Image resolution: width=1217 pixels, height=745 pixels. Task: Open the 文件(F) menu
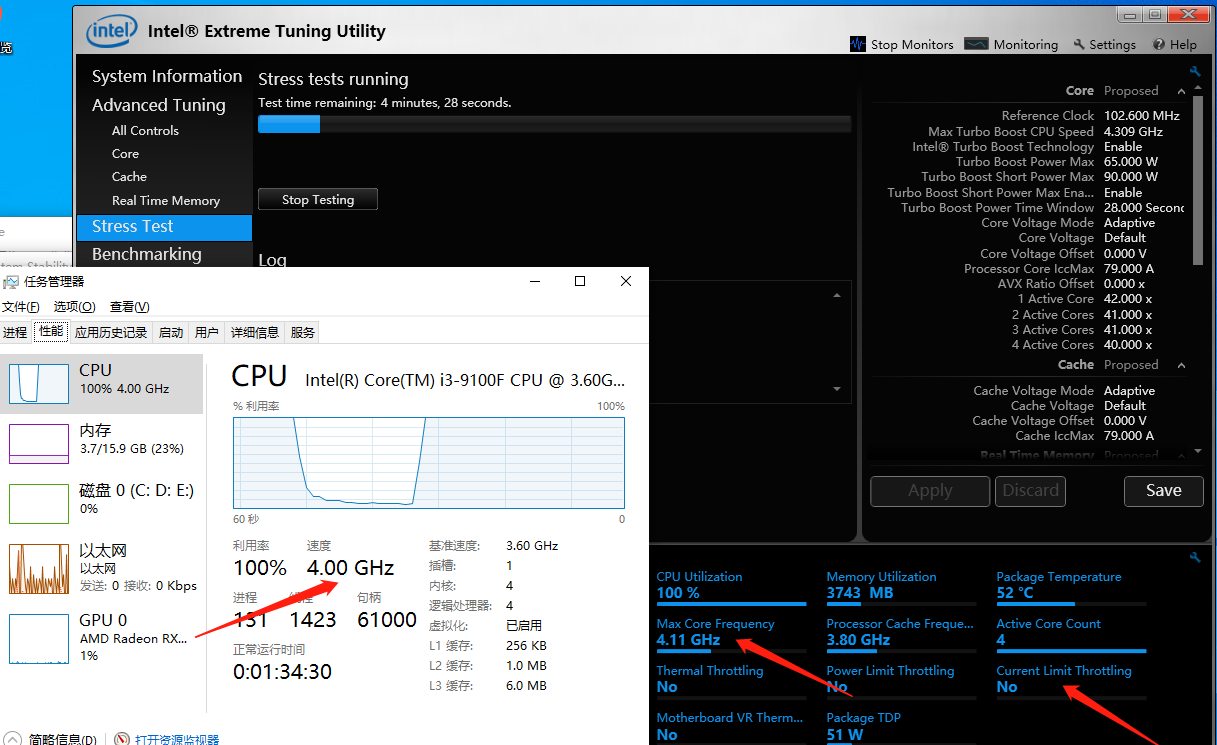(x=21, y=307)
